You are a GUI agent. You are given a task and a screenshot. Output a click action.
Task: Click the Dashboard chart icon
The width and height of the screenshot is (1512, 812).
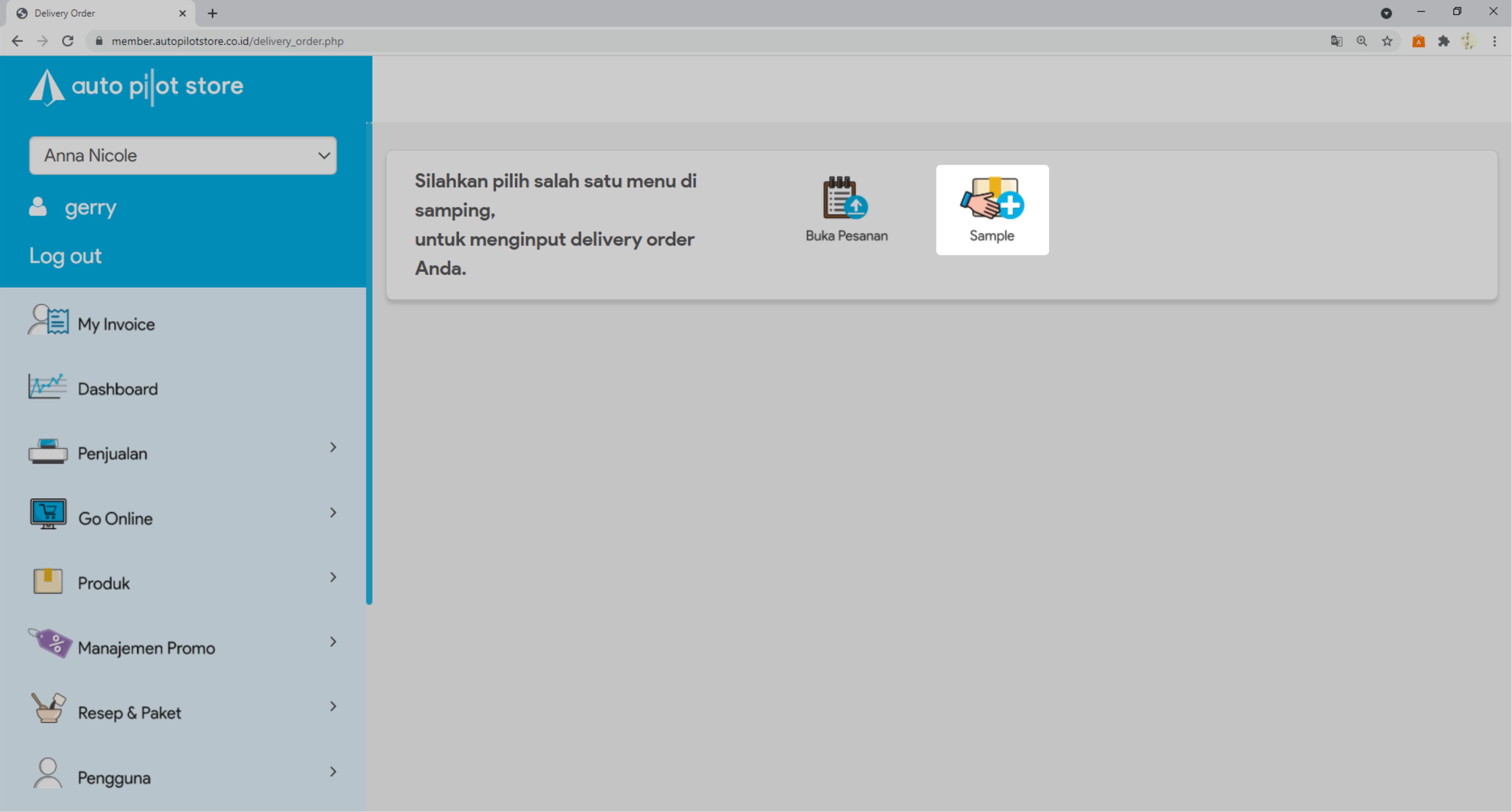click(x=47, y=386)
